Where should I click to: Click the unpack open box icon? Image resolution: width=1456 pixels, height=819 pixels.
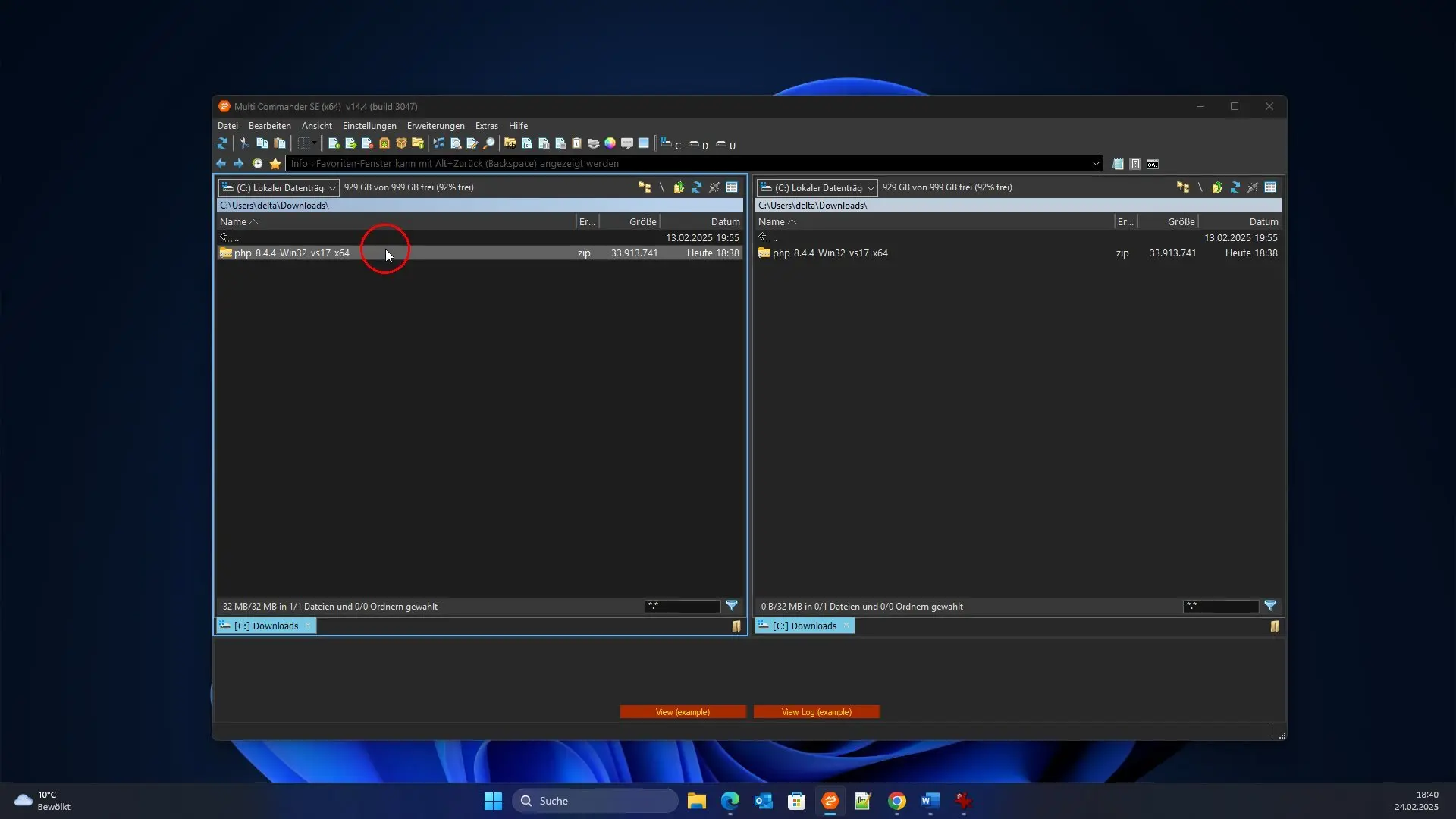click(x=401, y=143)
